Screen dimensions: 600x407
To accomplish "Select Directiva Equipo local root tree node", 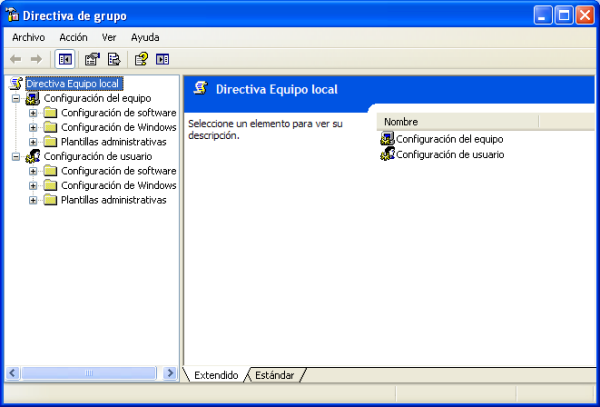I will 73,84.
